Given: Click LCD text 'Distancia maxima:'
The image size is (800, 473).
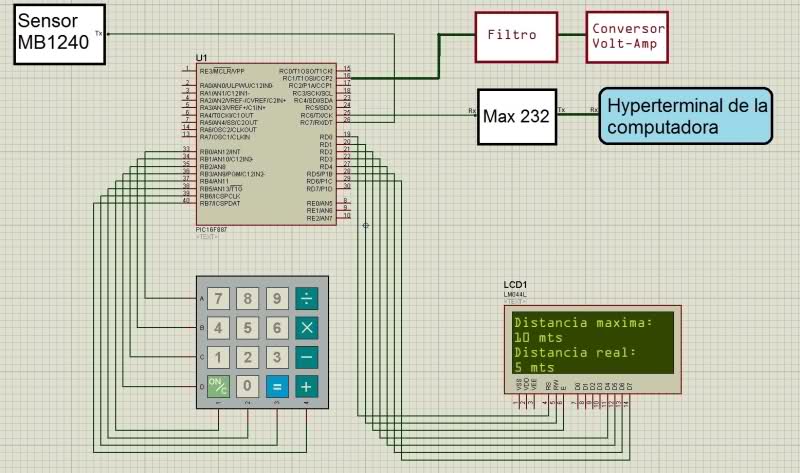Looking at the screenshot, I should pyautogui.click(x=583, y=322).
